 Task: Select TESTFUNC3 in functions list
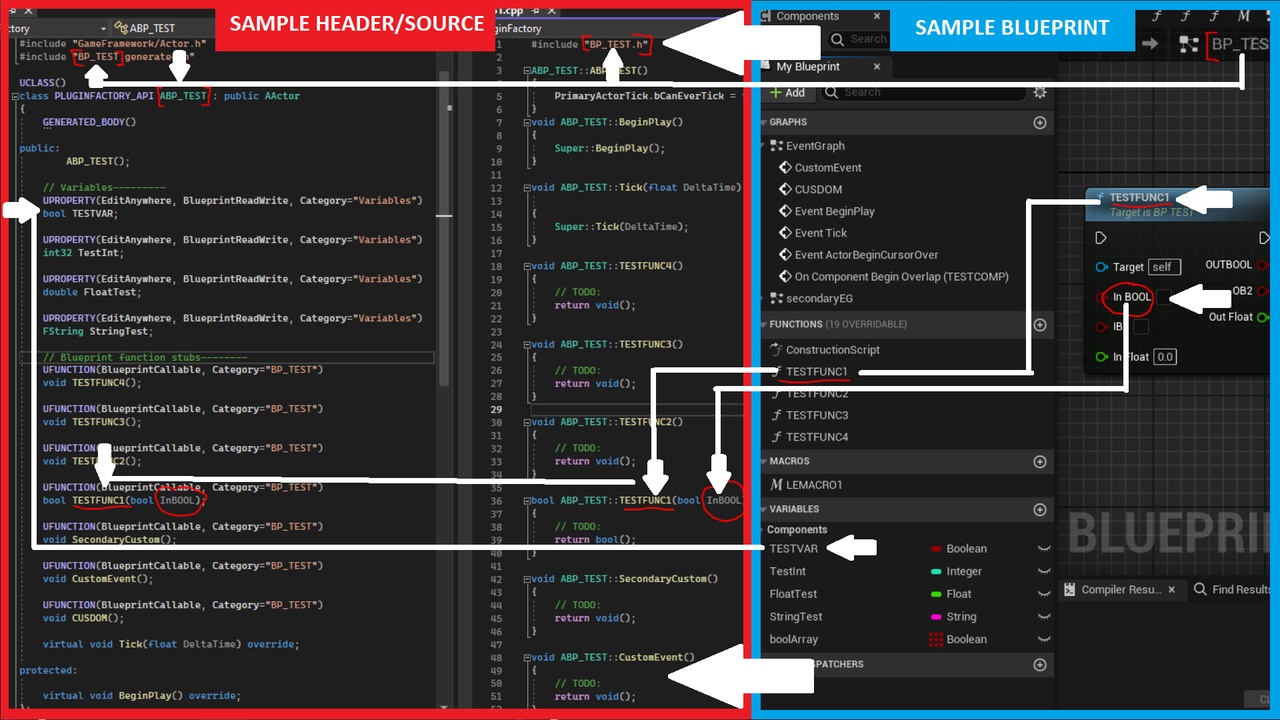[x=816, y=415]
